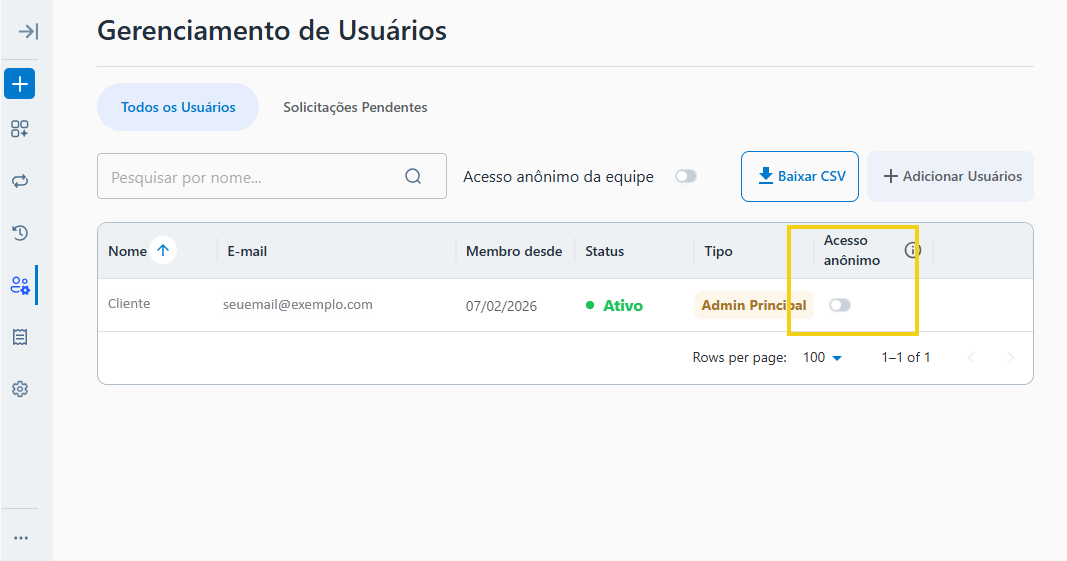Open the settings gear sidebar icon

[x=20, y=389]
